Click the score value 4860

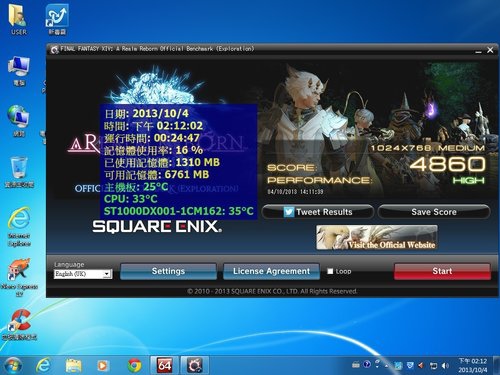[447, 164]
